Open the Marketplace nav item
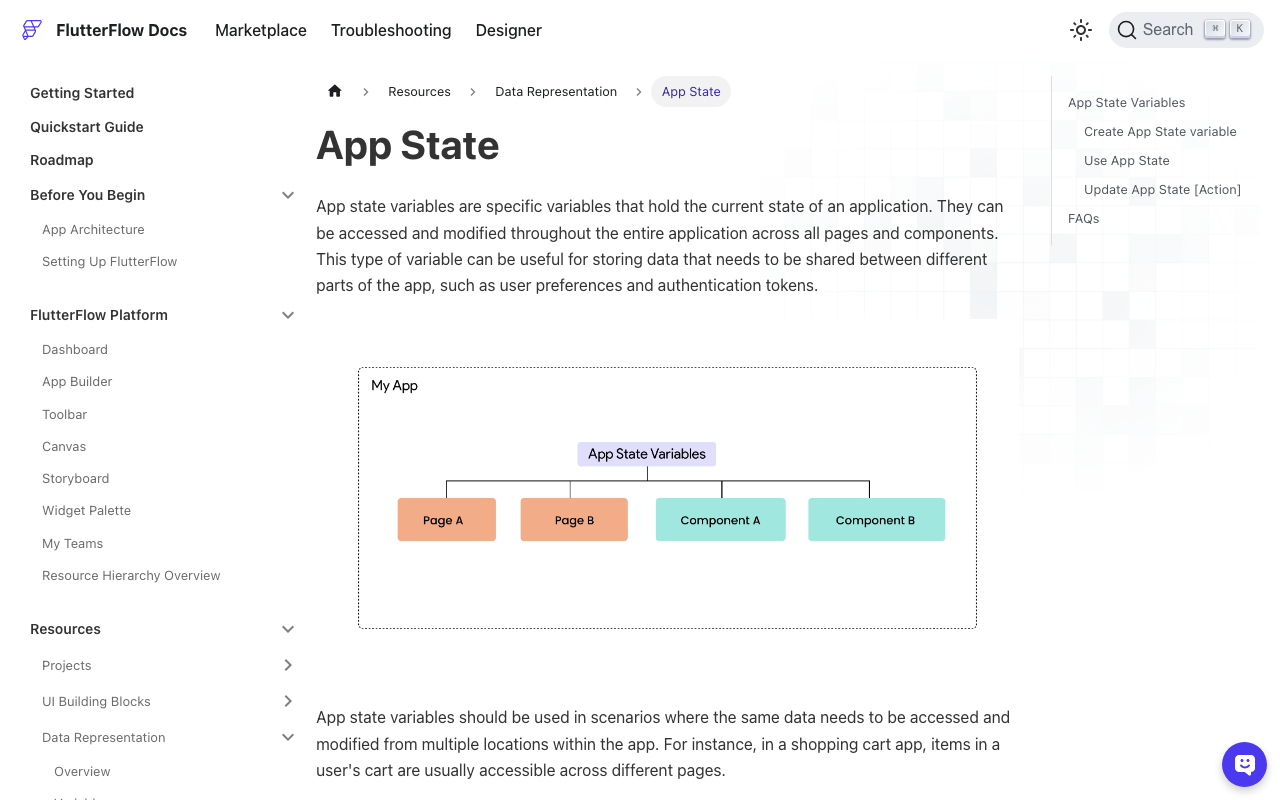Image resolution: width=1280 pixels, height=800 pixels. click(261, 30)
